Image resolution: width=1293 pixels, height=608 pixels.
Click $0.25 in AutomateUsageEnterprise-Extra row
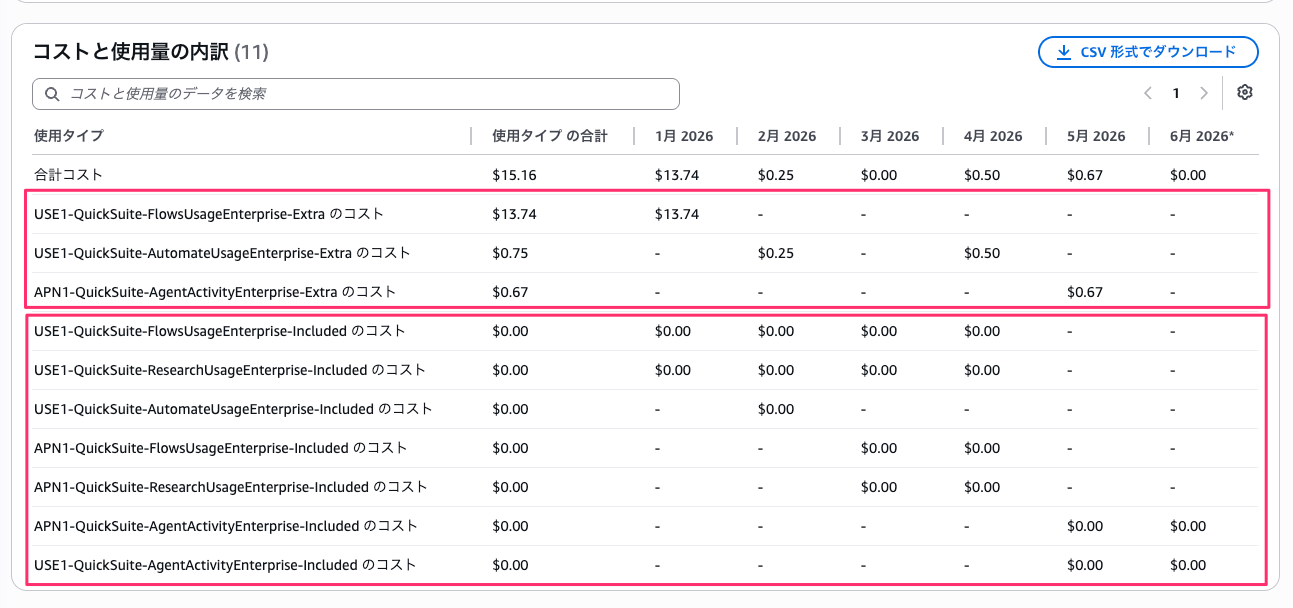click(x=776, y=253)
